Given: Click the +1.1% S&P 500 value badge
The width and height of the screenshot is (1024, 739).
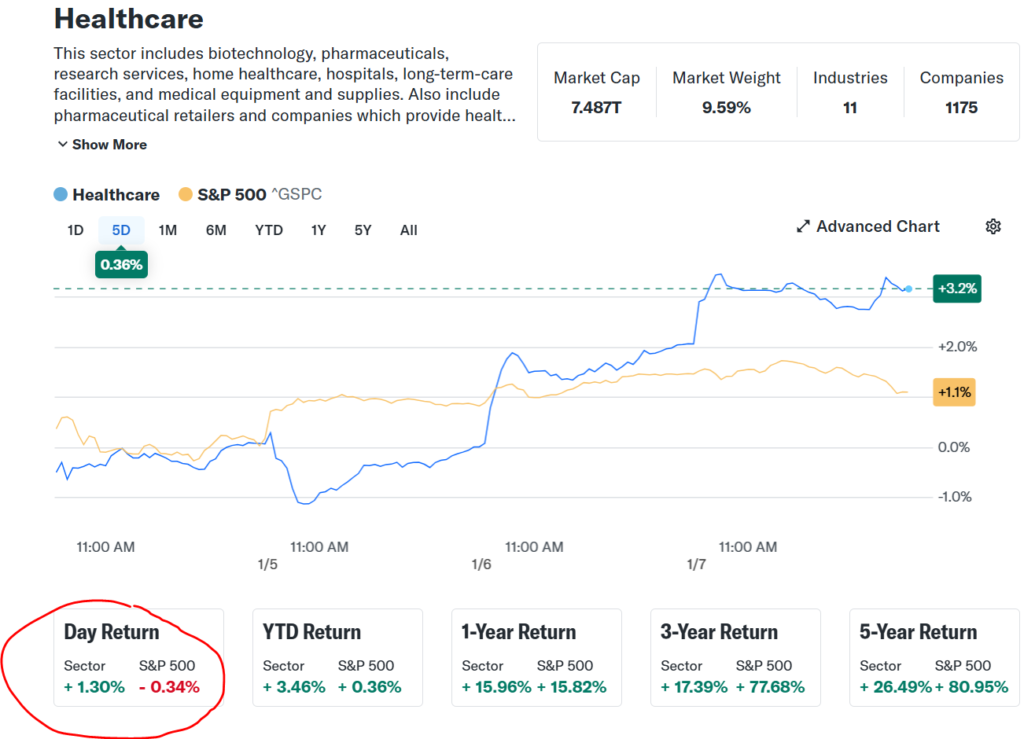Looking at the screenshot, I should (x=953, y=392).
